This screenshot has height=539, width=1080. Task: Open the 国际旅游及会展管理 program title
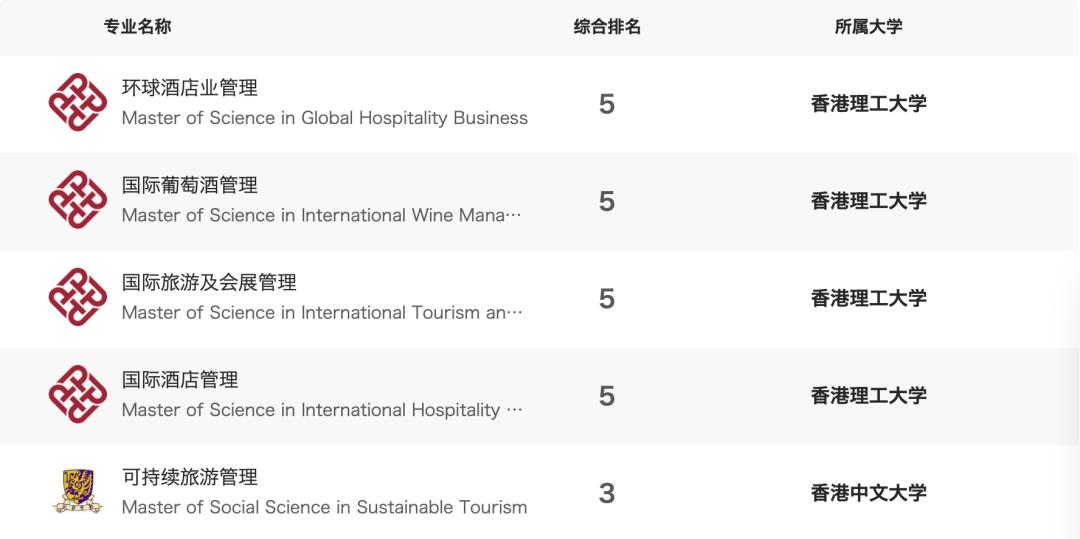pos(209,282)
